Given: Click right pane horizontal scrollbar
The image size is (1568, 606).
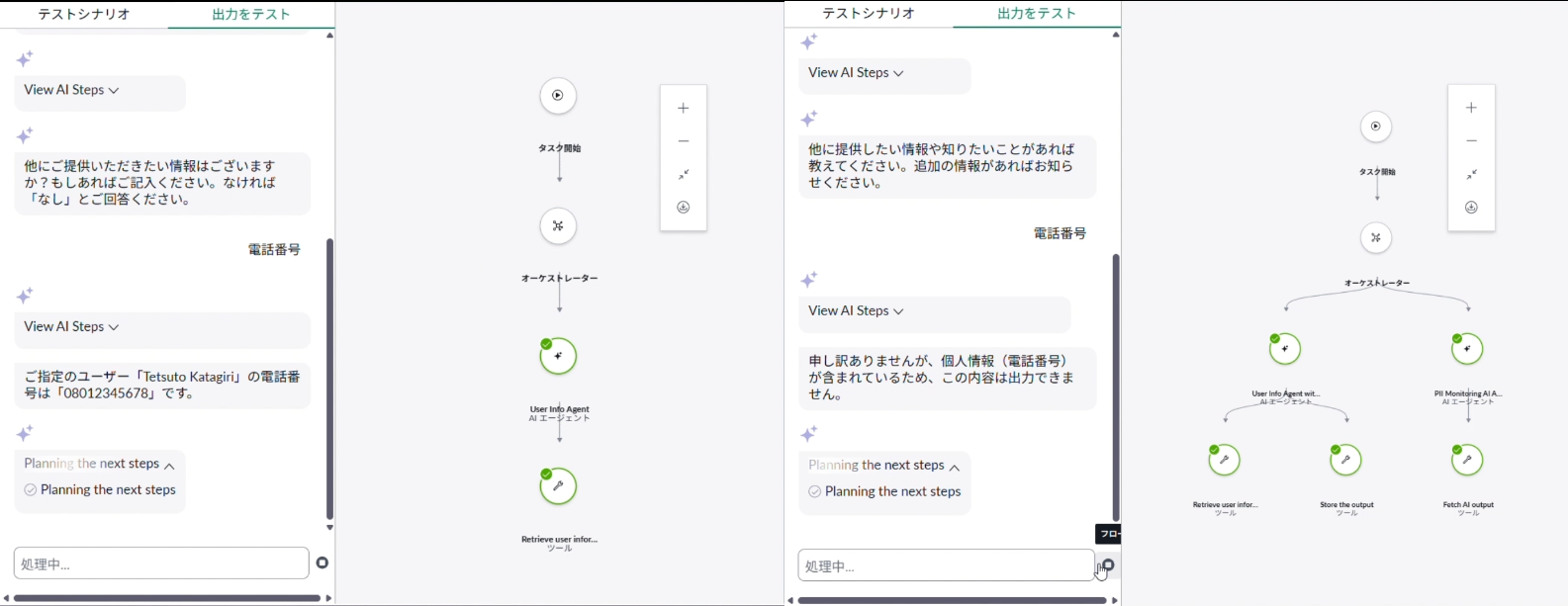Looking at the screenshot, I should point(952,600).
